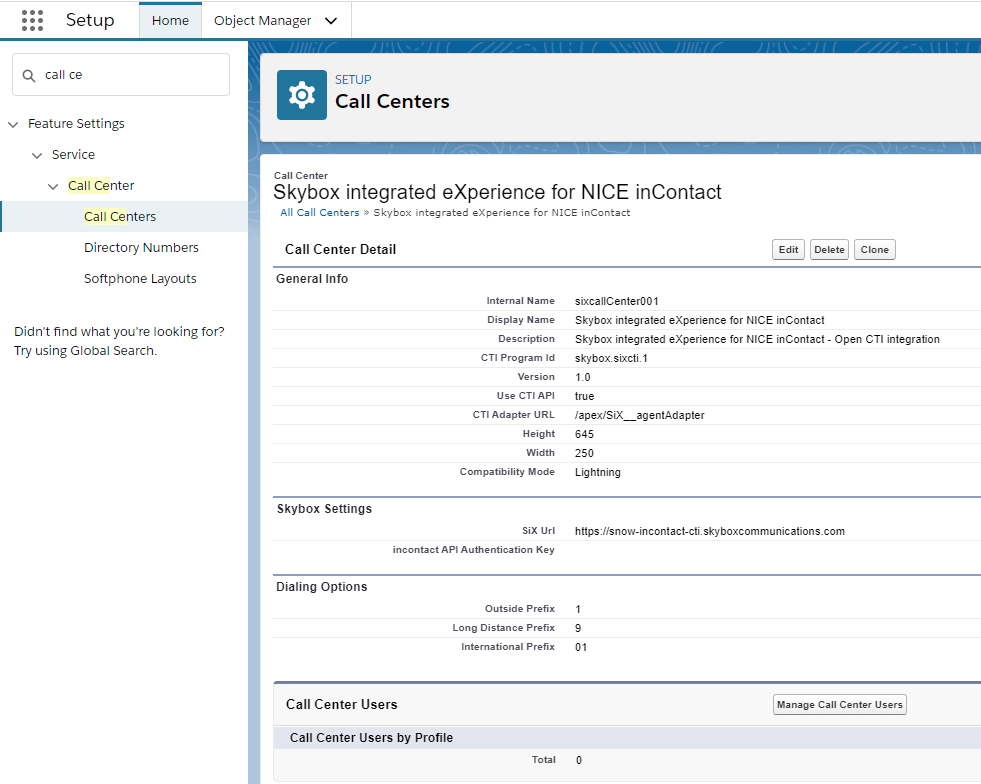Switch to the Home tab
This screenshot has width=981, height=784.
[x=170, y=21]
